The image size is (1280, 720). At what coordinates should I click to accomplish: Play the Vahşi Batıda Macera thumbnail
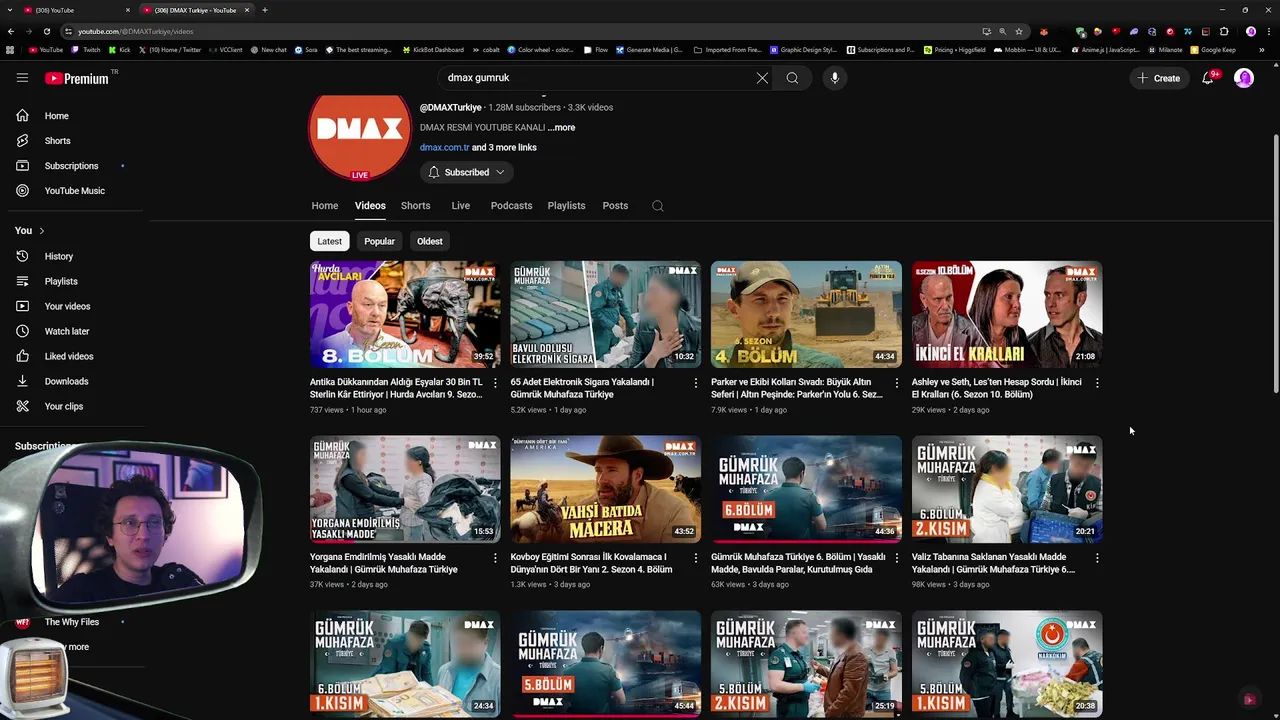point(606,490)
